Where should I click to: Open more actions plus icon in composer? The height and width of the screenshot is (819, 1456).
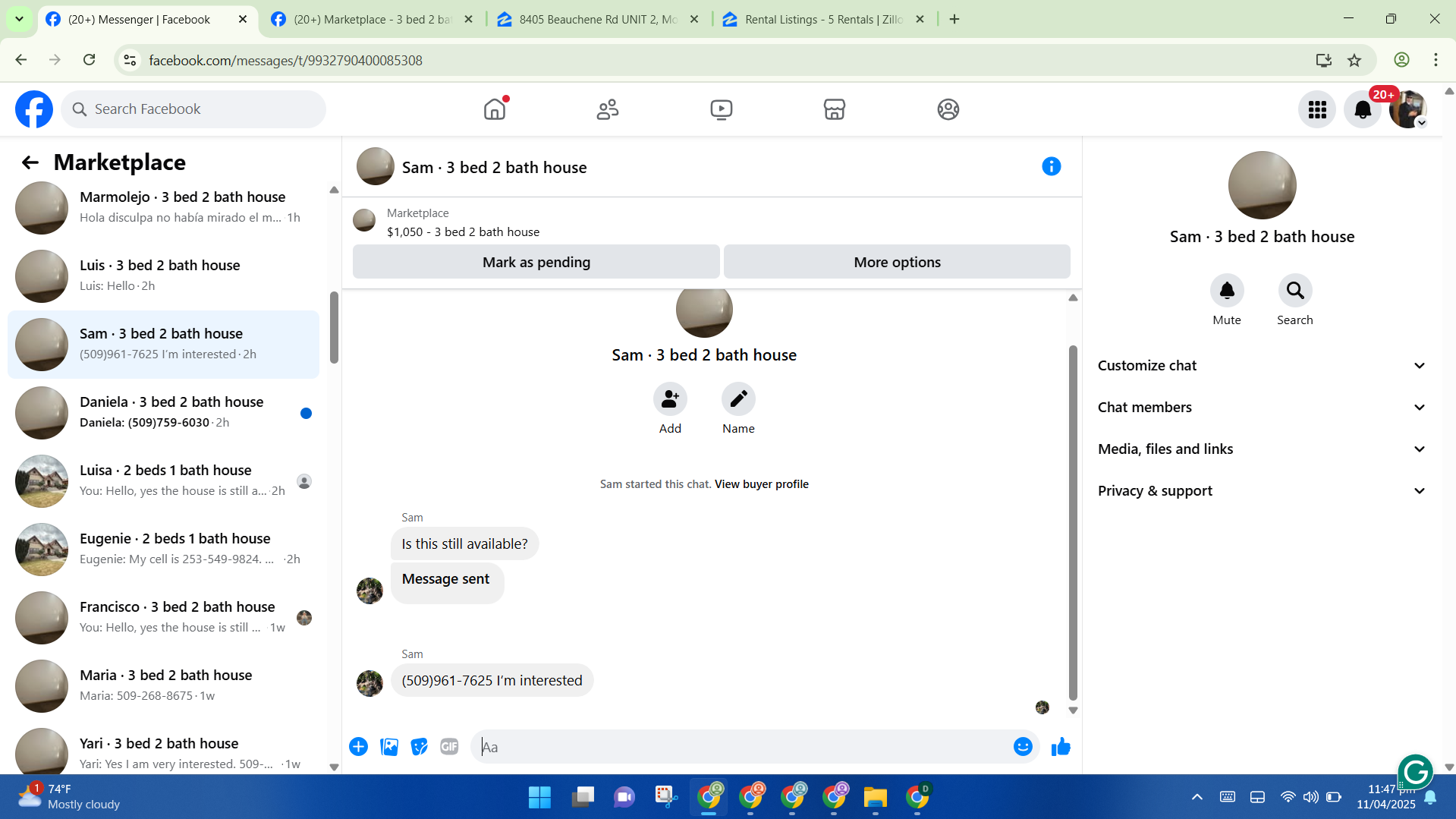coord(358,747)
